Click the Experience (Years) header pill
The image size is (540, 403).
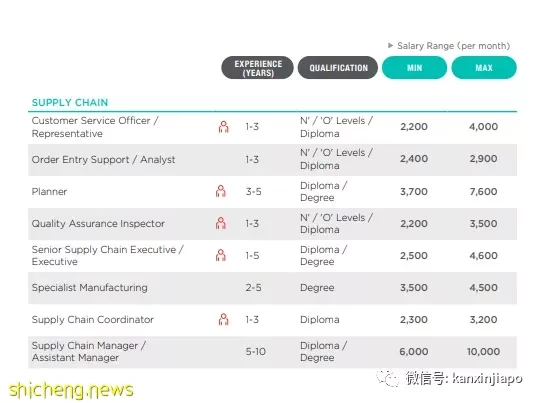[x=258, y=68]
